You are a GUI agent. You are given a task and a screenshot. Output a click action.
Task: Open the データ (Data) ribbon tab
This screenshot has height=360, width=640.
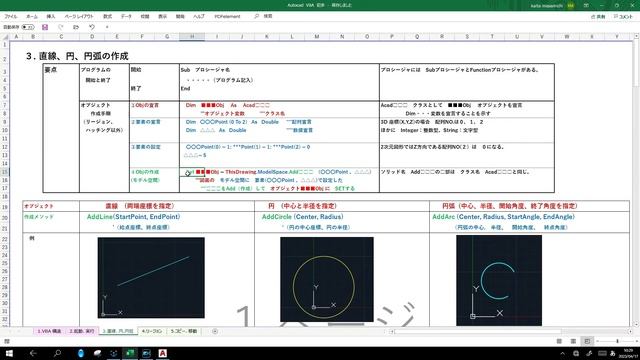(x=126, y=16)
